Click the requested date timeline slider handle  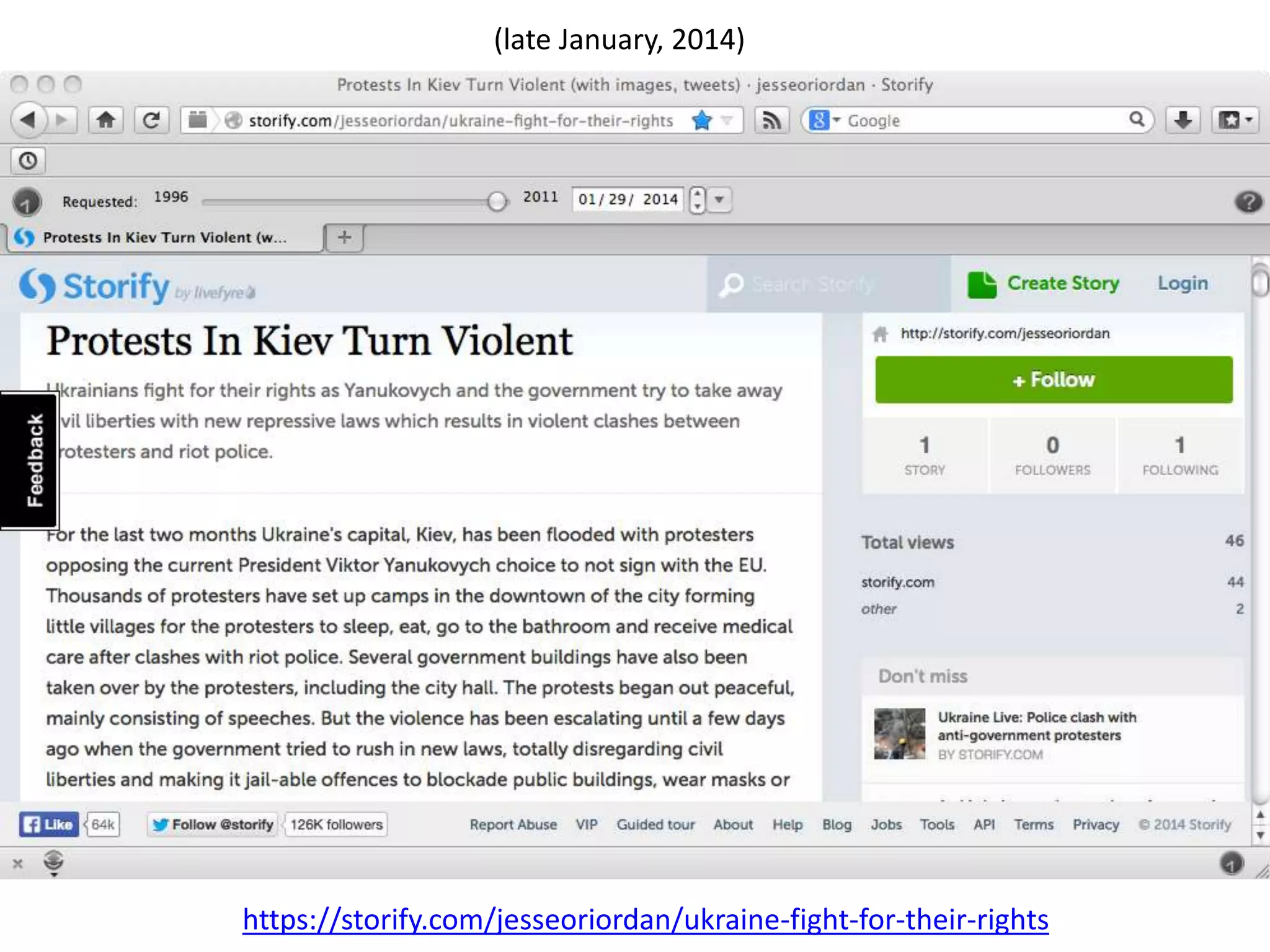pos(497,201)
